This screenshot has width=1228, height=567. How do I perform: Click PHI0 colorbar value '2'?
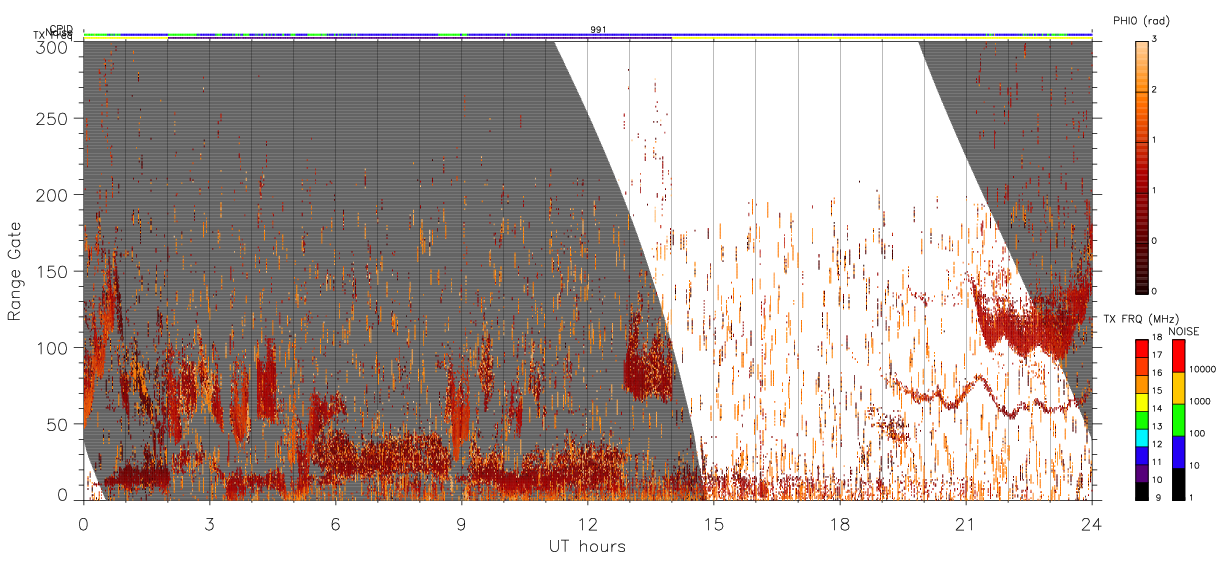[x=1155, y=92]
